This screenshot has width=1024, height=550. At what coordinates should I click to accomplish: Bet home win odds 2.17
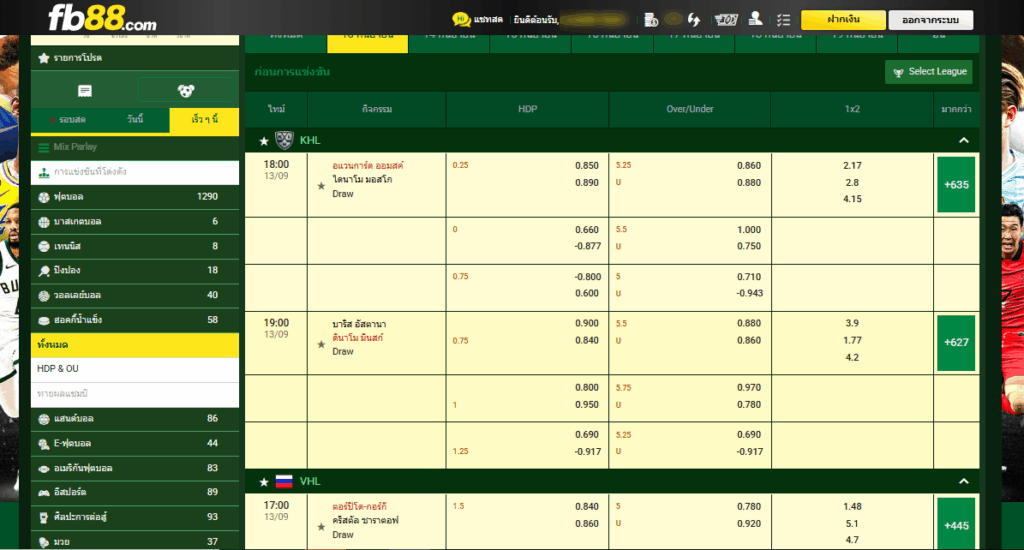[x=852, y=166]
